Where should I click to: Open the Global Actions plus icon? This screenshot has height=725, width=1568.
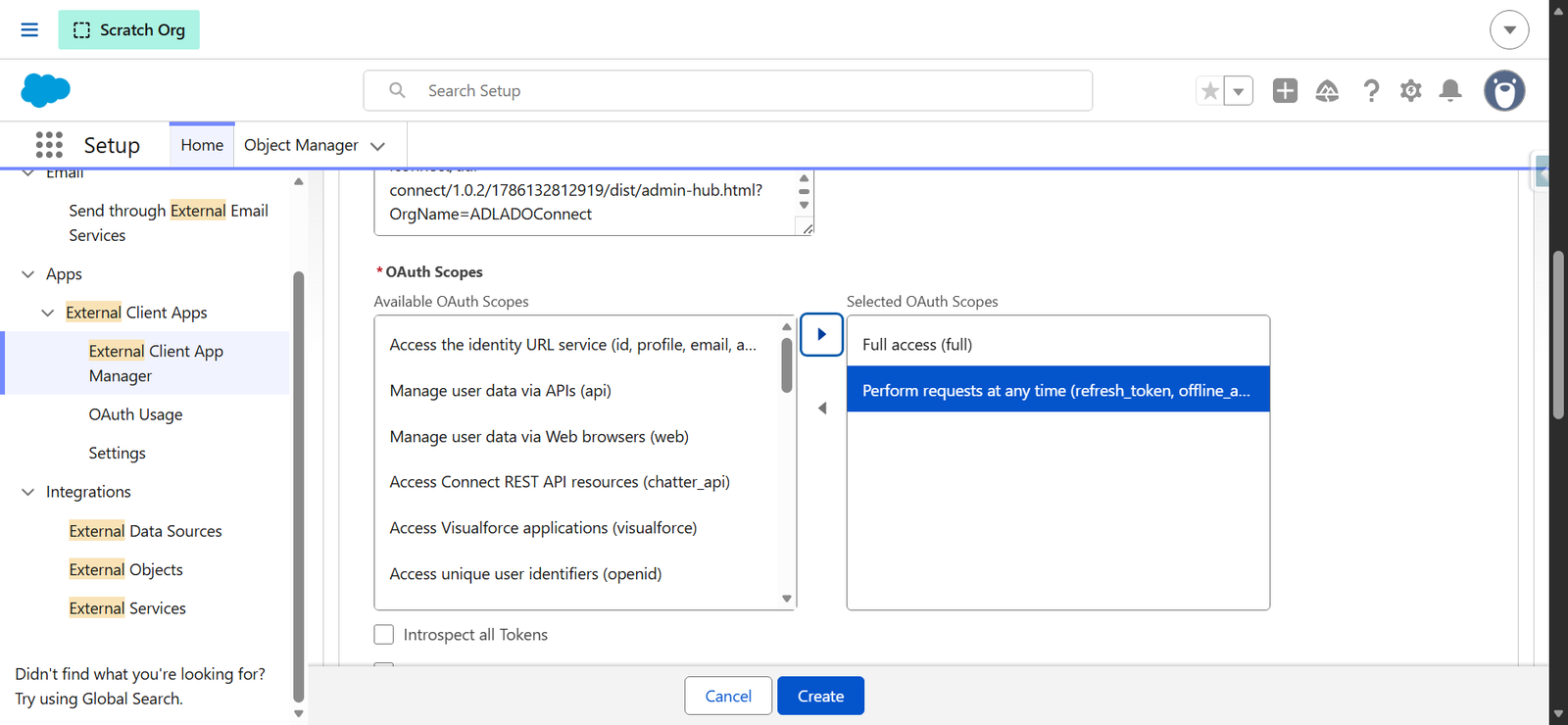click(1285, 90)
